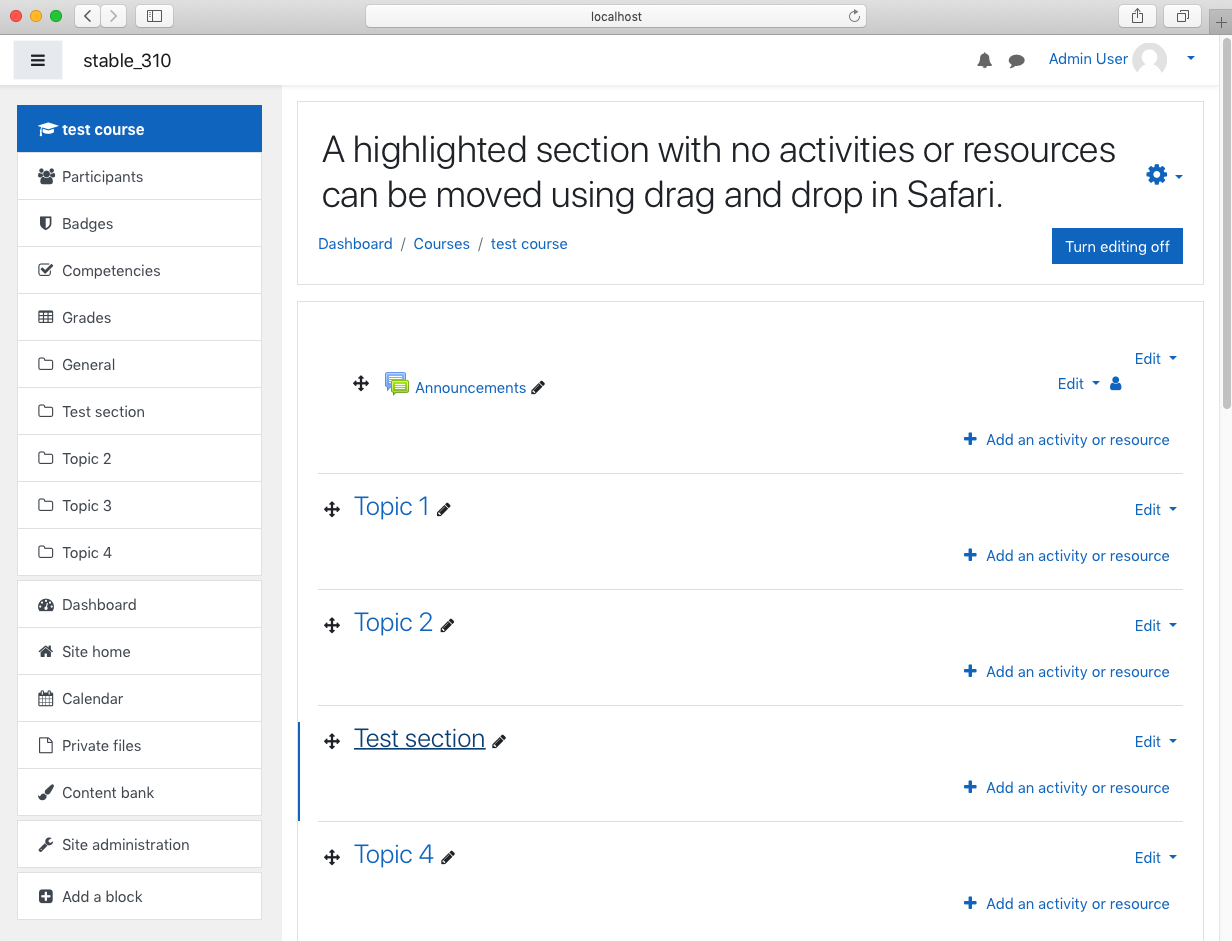Add an activity or resource to Topic 2

(x=1066, y=672)
